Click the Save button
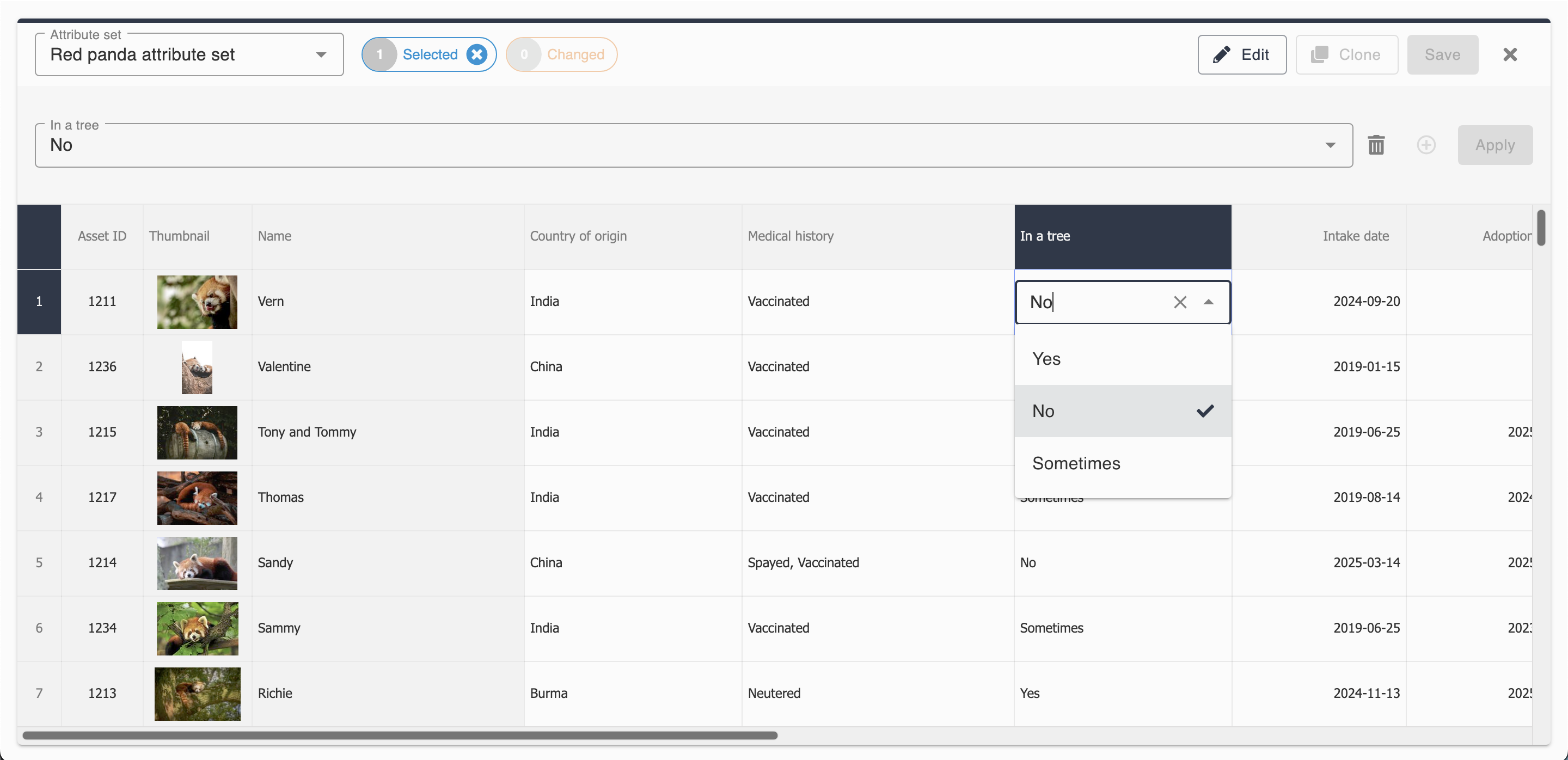 [x=1442, y=55]
